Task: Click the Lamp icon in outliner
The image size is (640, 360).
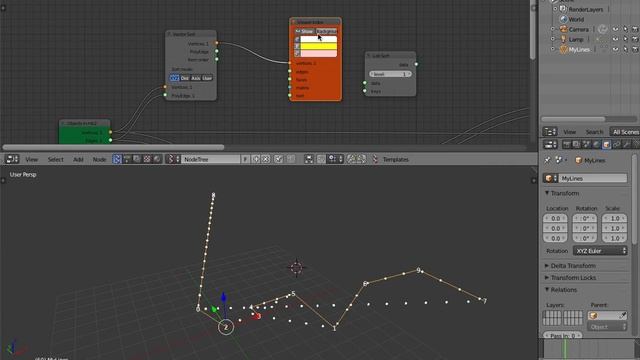Action: pos(564,39)
